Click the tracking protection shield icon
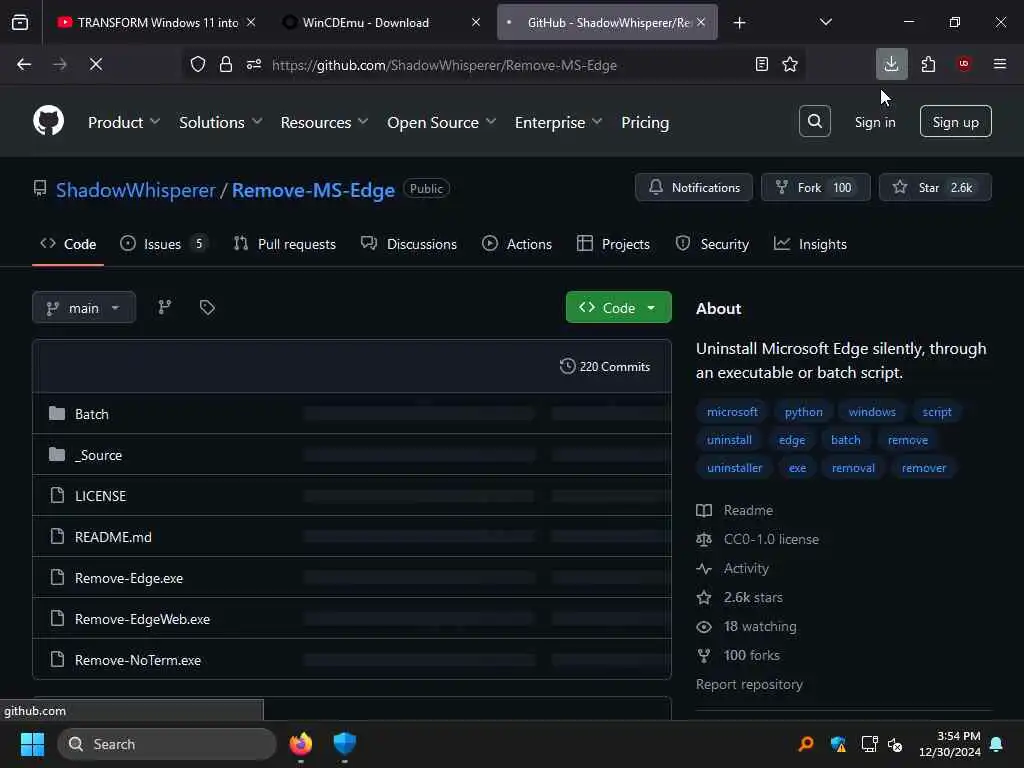Screen dimensions: 1024x768 coord(198,65)
